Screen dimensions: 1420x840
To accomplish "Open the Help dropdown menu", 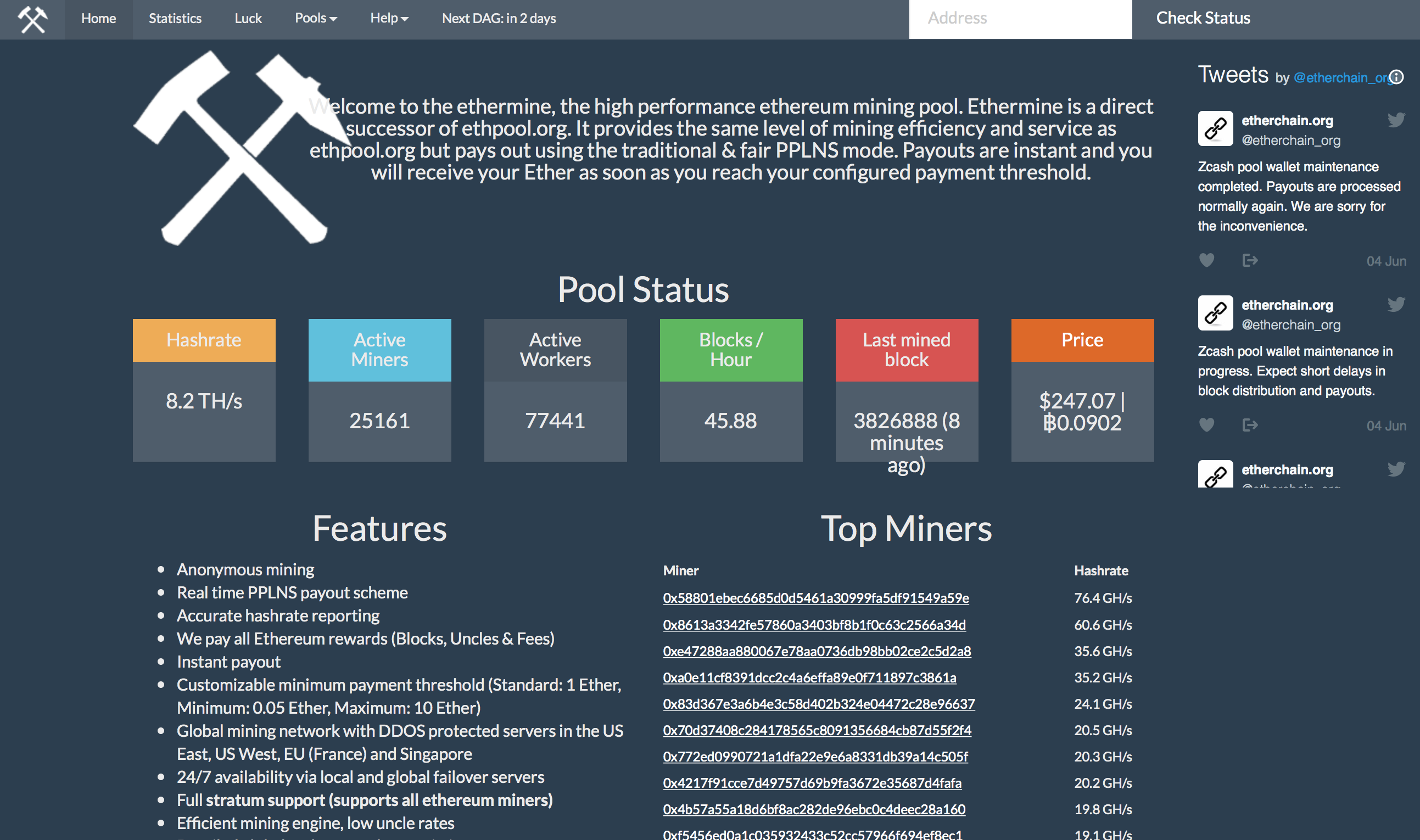I will (389, 19).
